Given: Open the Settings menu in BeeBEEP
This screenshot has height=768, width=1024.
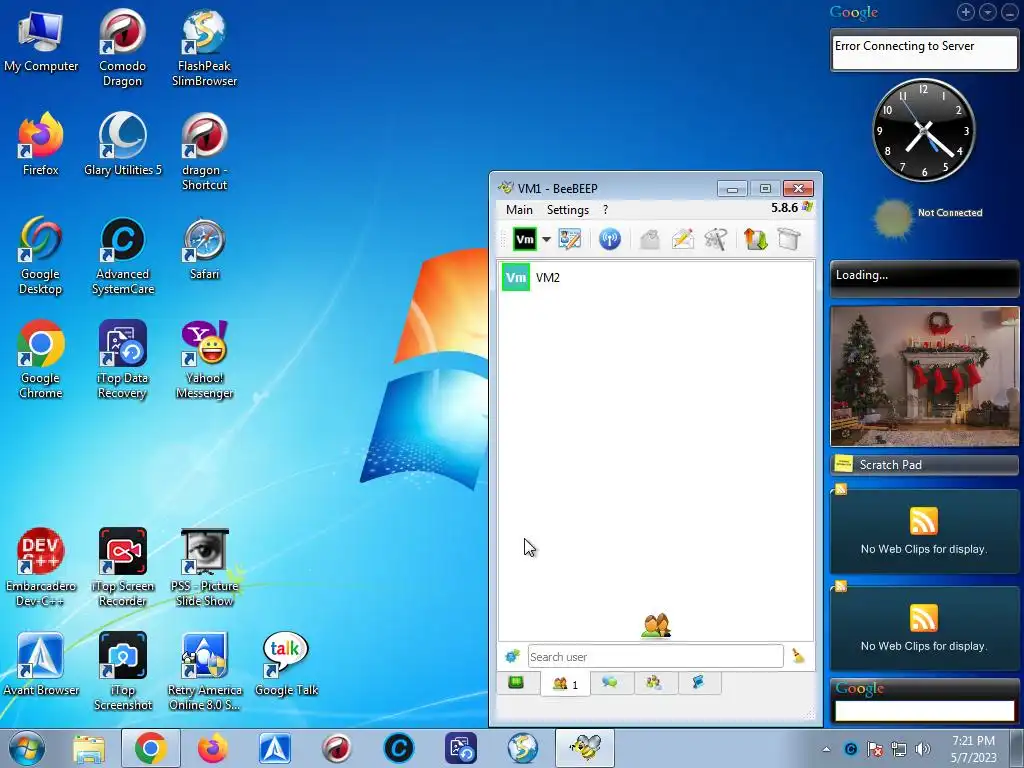Looking at the screenshot, I should pyautogui.click(x=568, y=210).
